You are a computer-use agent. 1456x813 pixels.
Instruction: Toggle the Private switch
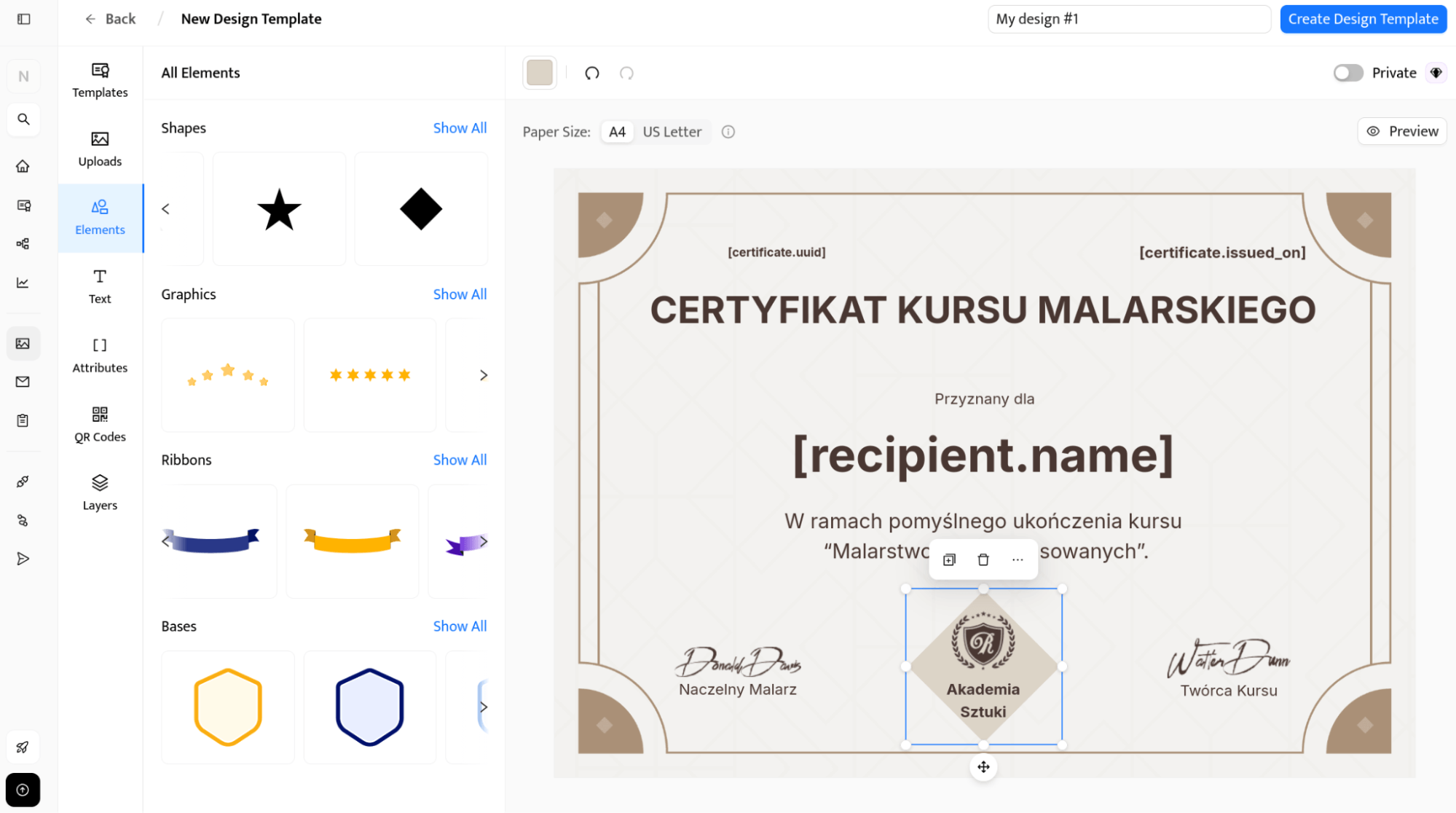pos(1348,73)
